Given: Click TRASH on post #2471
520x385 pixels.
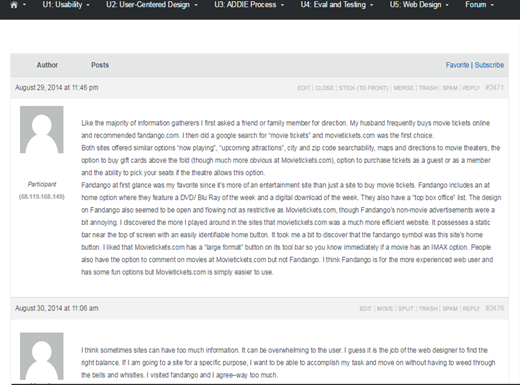Looking at the screenshot, I should 428,88.
